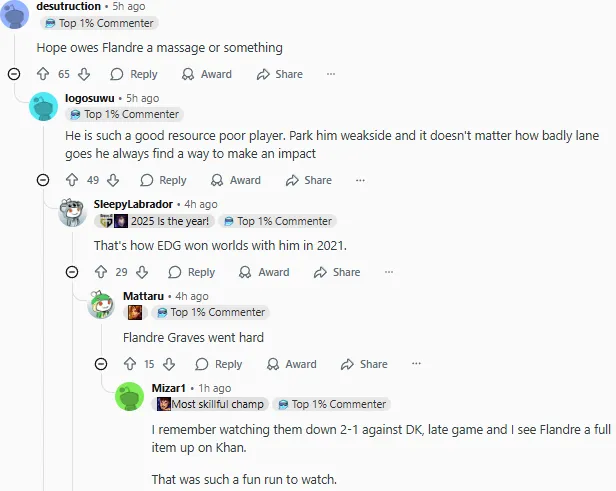Screen dimensions: 616x491
Task: Downvote desutruction's comment with 65 points
Action: click(84, 74)
